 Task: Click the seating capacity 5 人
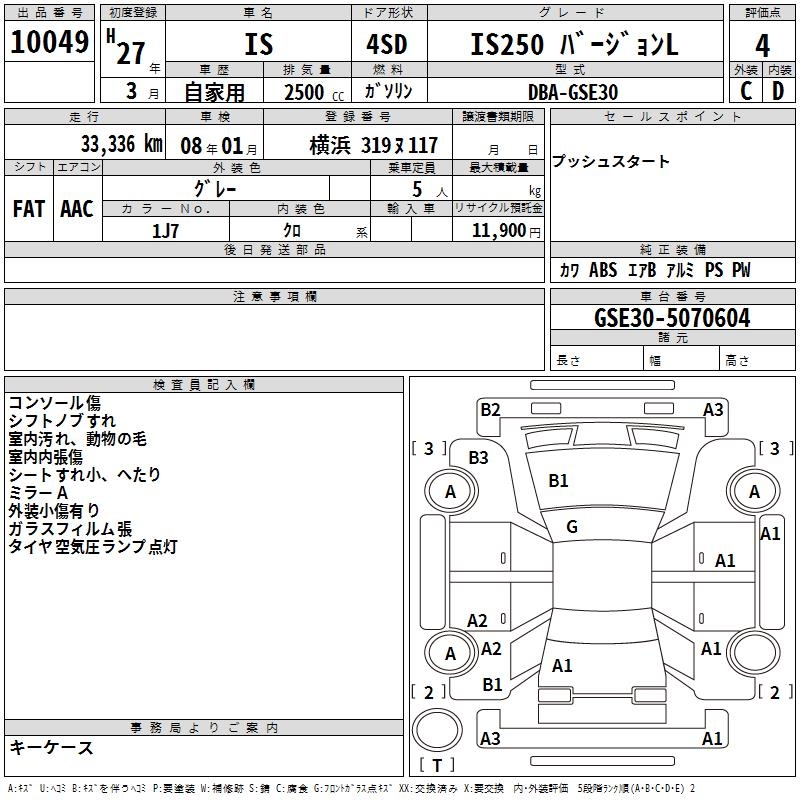click(429, 189)
